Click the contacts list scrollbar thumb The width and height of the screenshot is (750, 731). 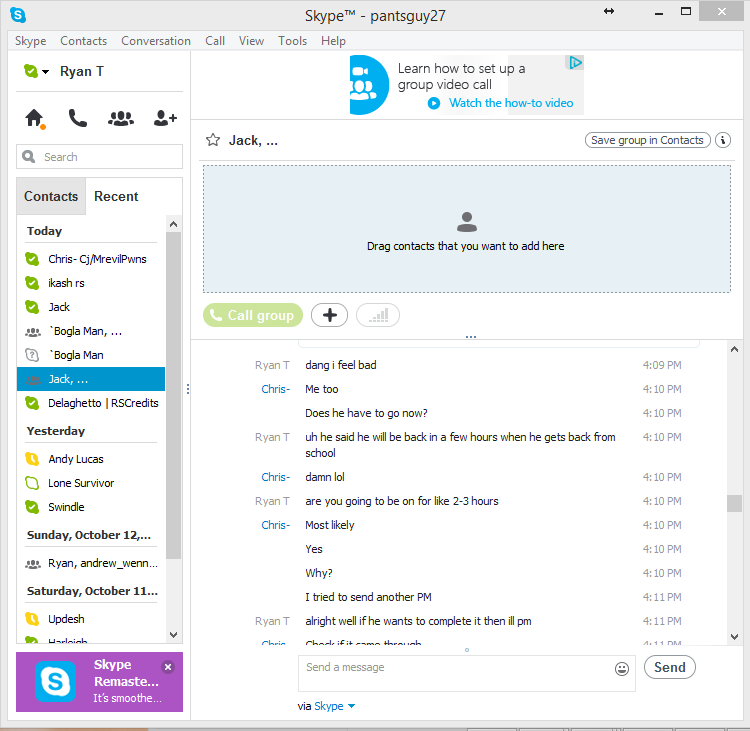click(x=173, y=395)
